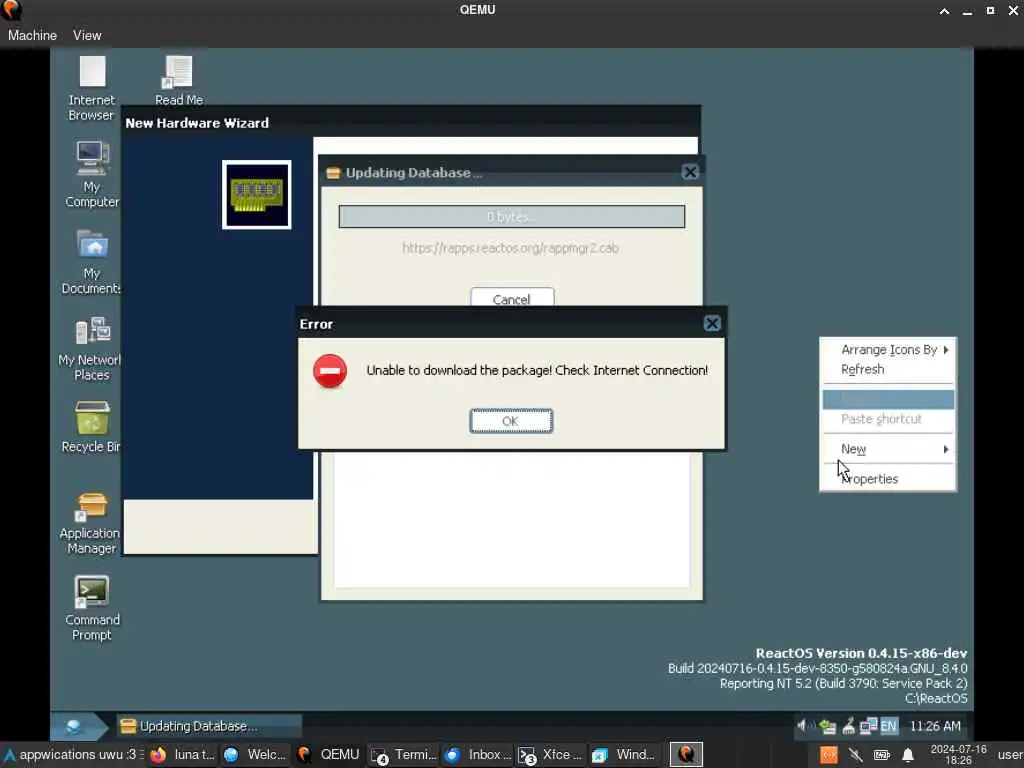Click the red error stop icon
The width and height of the screenshot is (1024, 768).
[330, 371]
